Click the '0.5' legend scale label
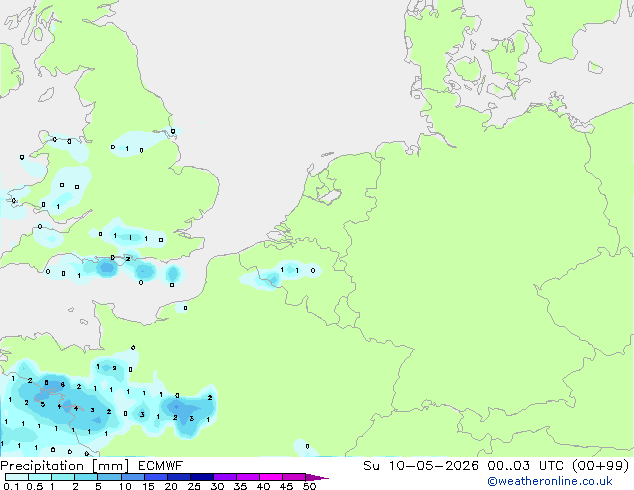Image resolution: width=634 pixels, height=490 pixels. pyautogui.click(x=35, y=486)
